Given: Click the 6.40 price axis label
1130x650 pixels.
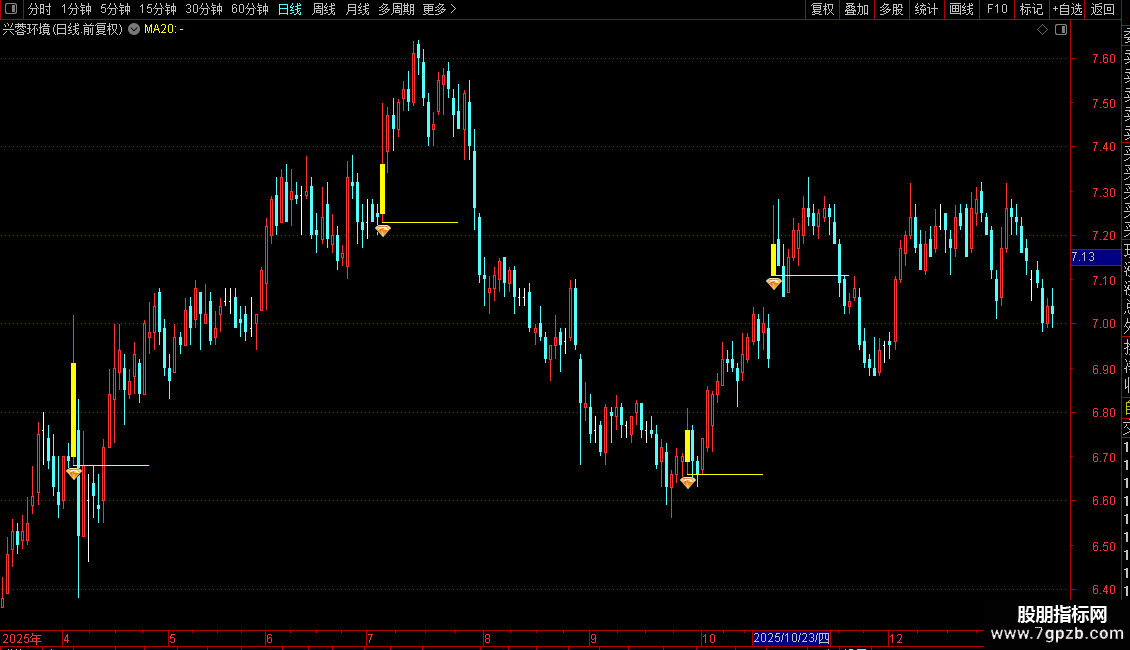Looking at the screenshot, I should (x=1103, y=590).
